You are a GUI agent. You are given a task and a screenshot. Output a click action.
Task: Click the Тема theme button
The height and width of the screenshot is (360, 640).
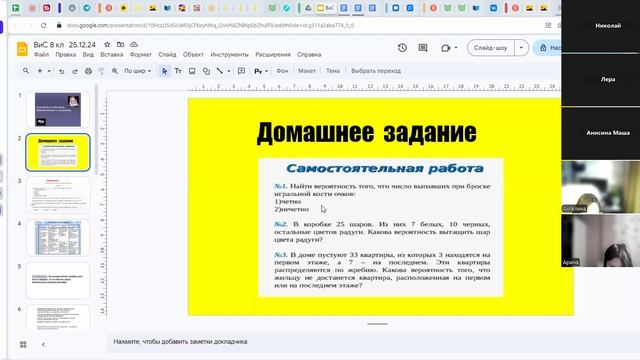pyautogui.click(x=333, y=71)
